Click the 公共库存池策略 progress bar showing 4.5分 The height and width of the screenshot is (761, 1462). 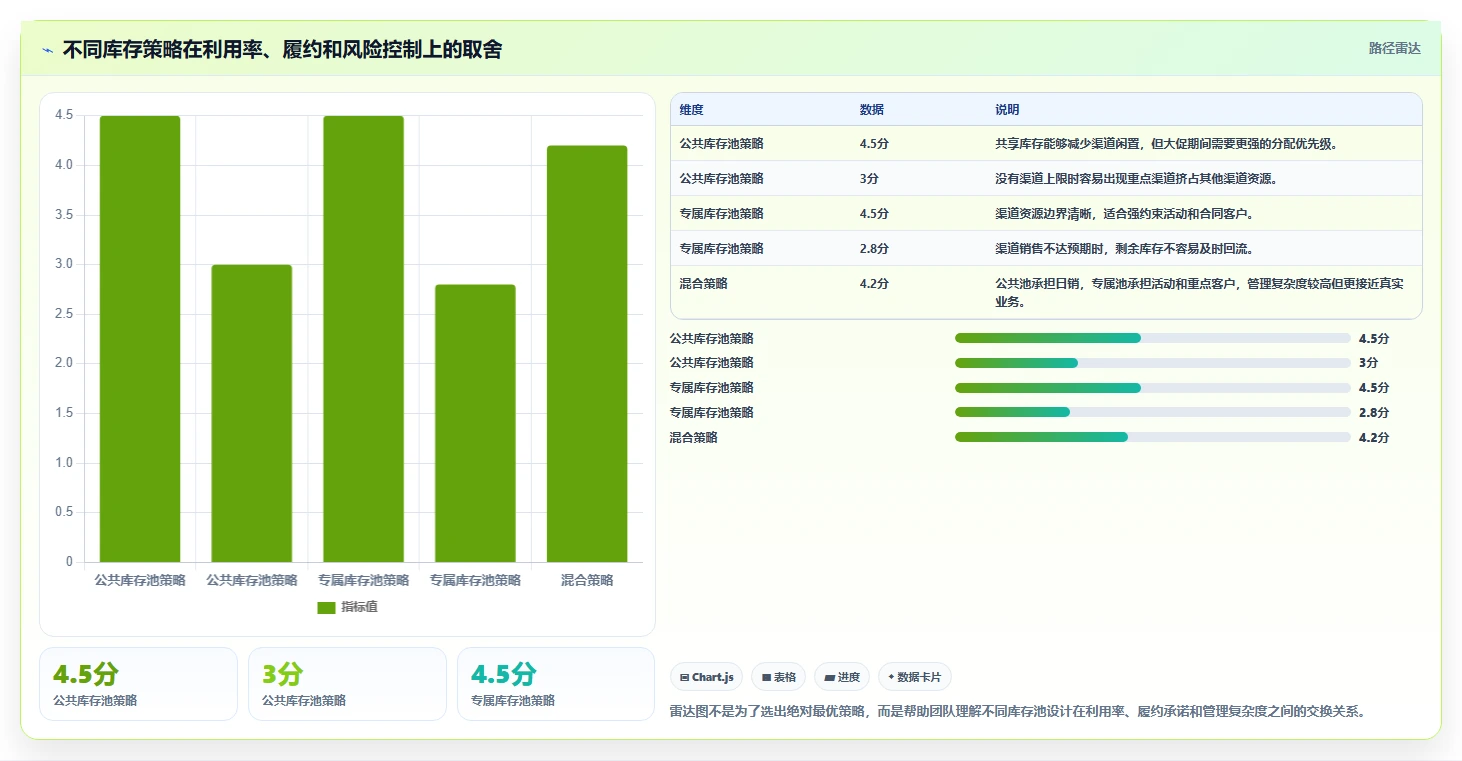(1152, 338)
